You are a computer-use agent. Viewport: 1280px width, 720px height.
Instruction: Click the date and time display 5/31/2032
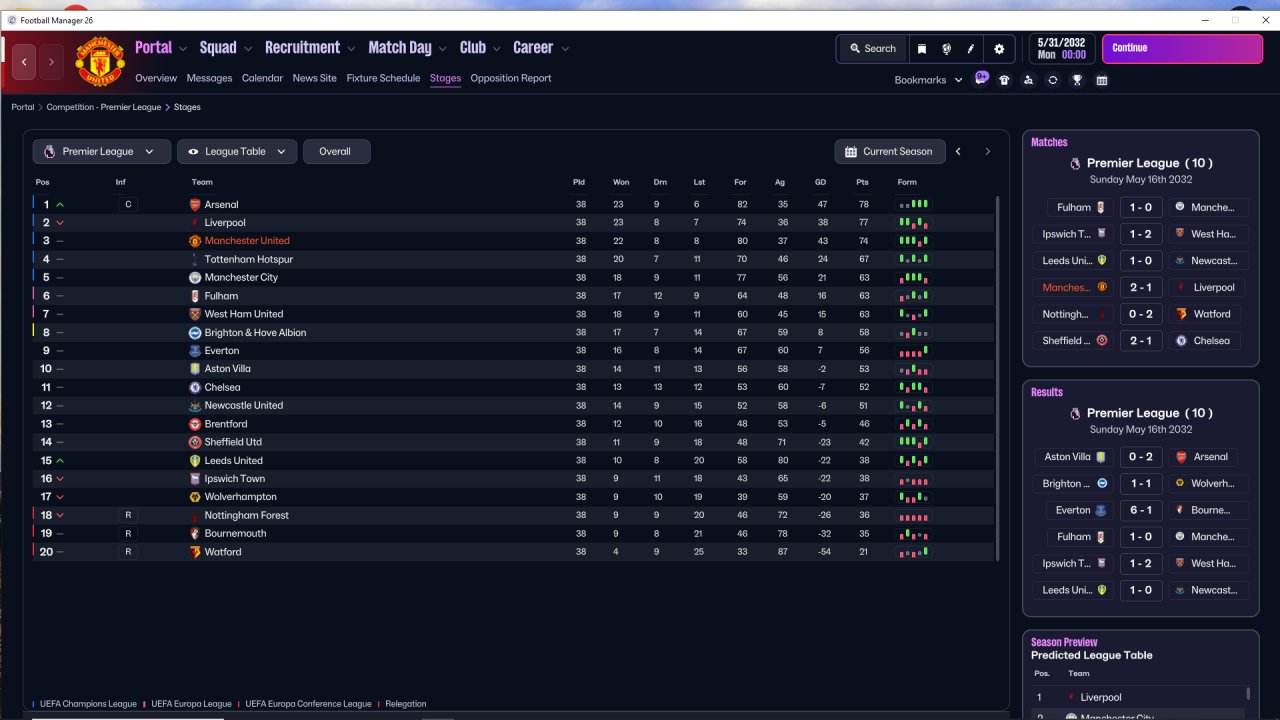pyautogui.click(x=1061, y=48)
